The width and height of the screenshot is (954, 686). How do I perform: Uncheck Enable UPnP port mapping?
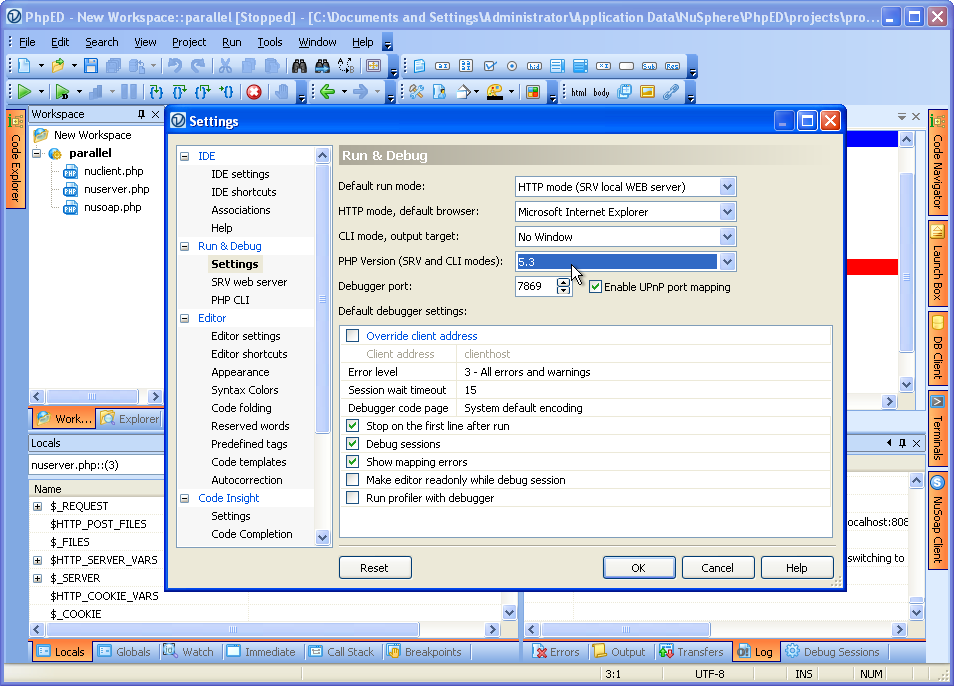(595, 287)
